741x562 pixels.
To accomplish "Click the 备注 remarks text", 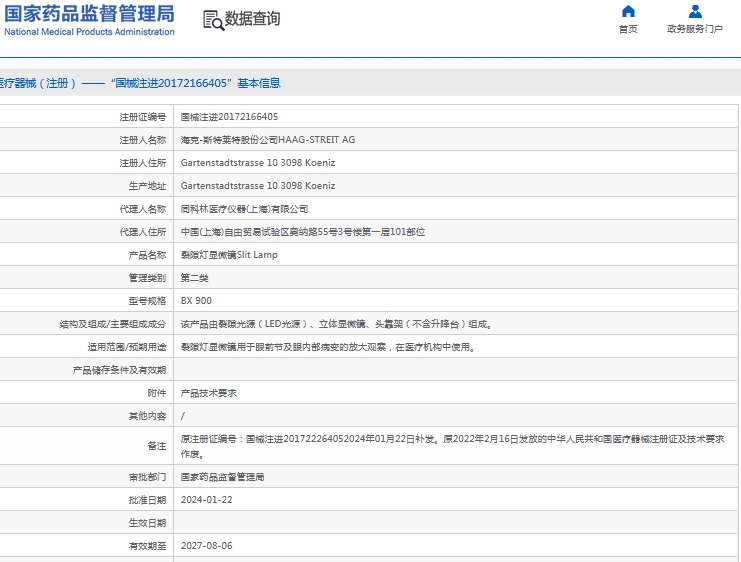I will [452, 447].
